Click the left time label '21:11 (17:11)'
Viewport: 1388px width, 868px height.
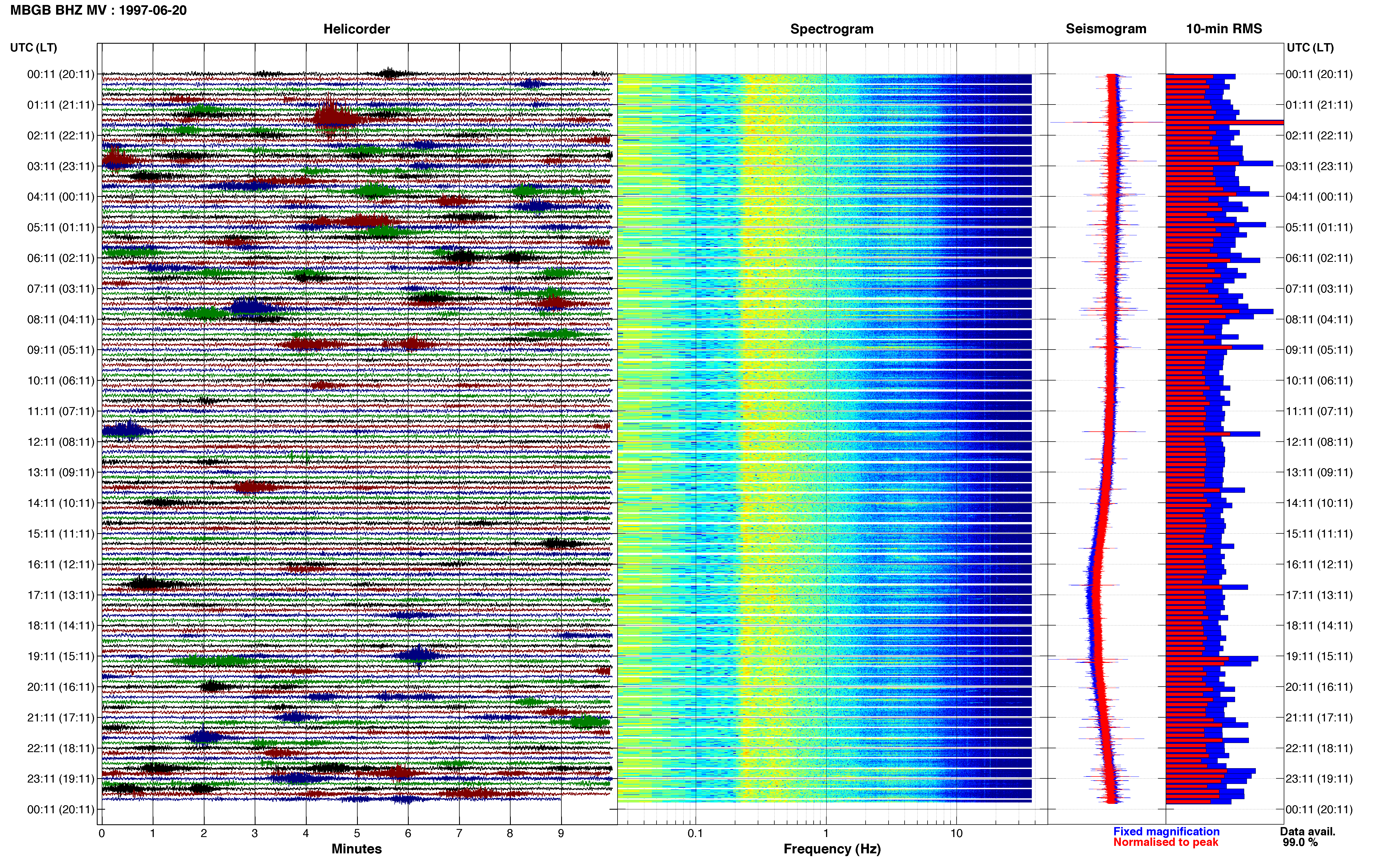pyautogui.click(x=61, y=717)
